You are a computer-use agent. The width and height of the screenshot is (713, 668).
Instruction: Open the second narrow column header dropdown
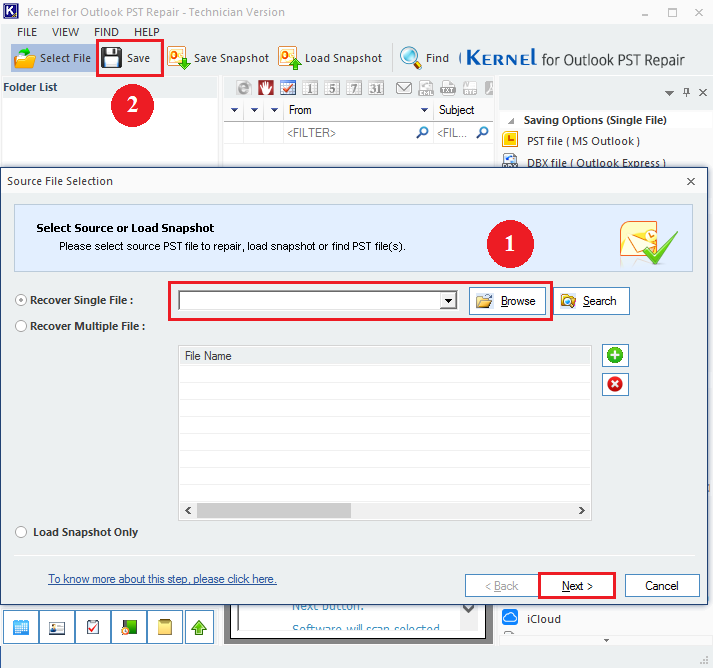point(255,110)
